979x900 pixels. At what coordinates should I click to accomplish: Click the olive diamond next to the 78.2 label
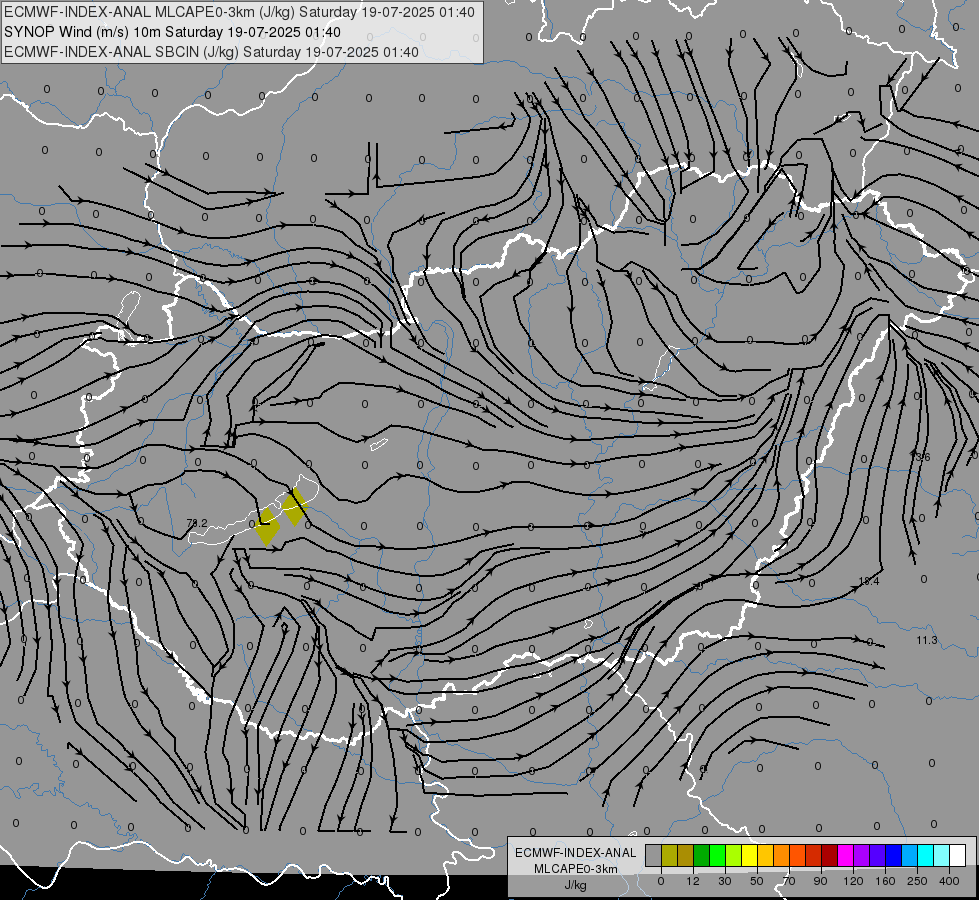click(267, 527)
